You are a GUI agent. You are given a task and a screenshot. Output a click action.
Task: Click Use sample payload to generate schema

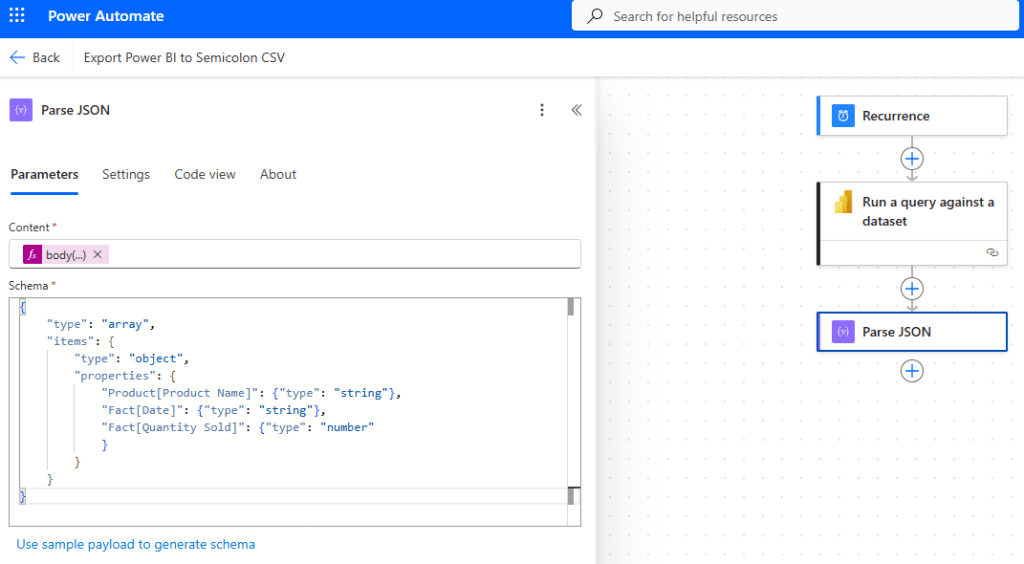click(x=136, y=544)
